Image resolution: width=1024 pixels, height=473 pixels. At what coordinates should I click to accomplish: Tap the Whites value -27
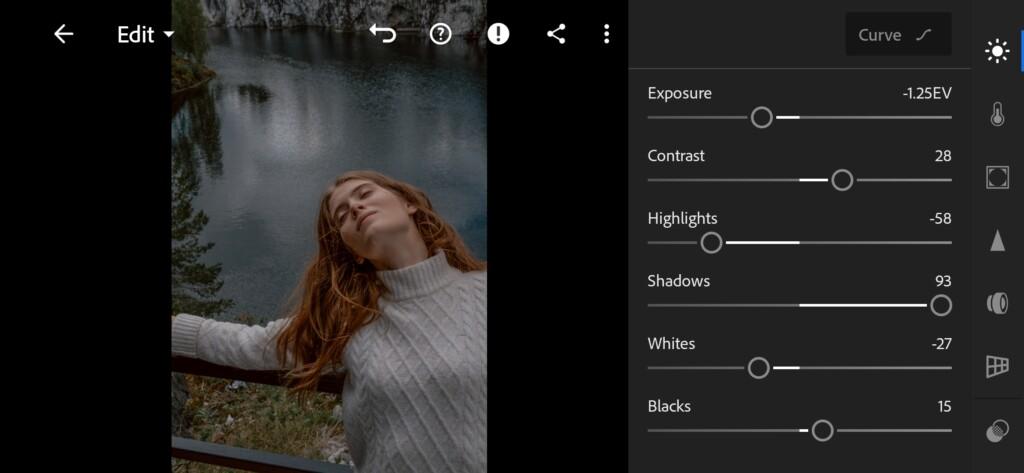point(941,344)
